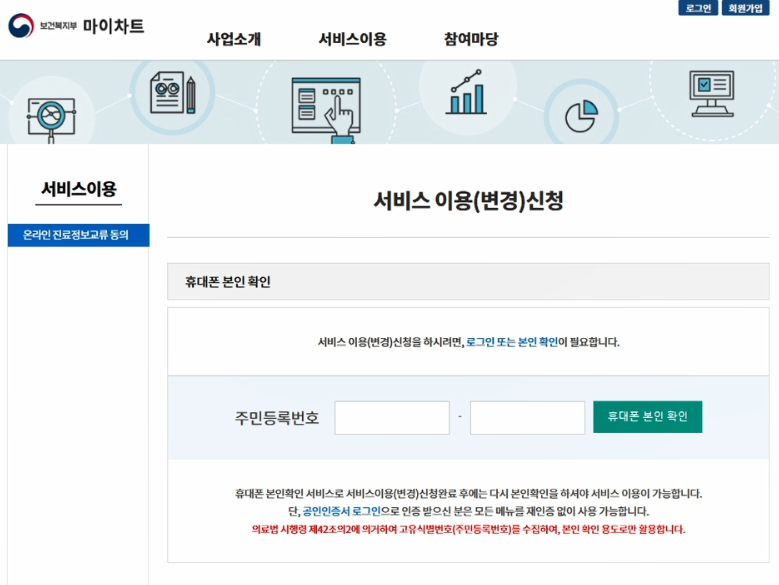Screen dimensions: 779x585
Task: Click the 마이차트 logo emblem
Action: pyautogui.click(x=21, y=26)
